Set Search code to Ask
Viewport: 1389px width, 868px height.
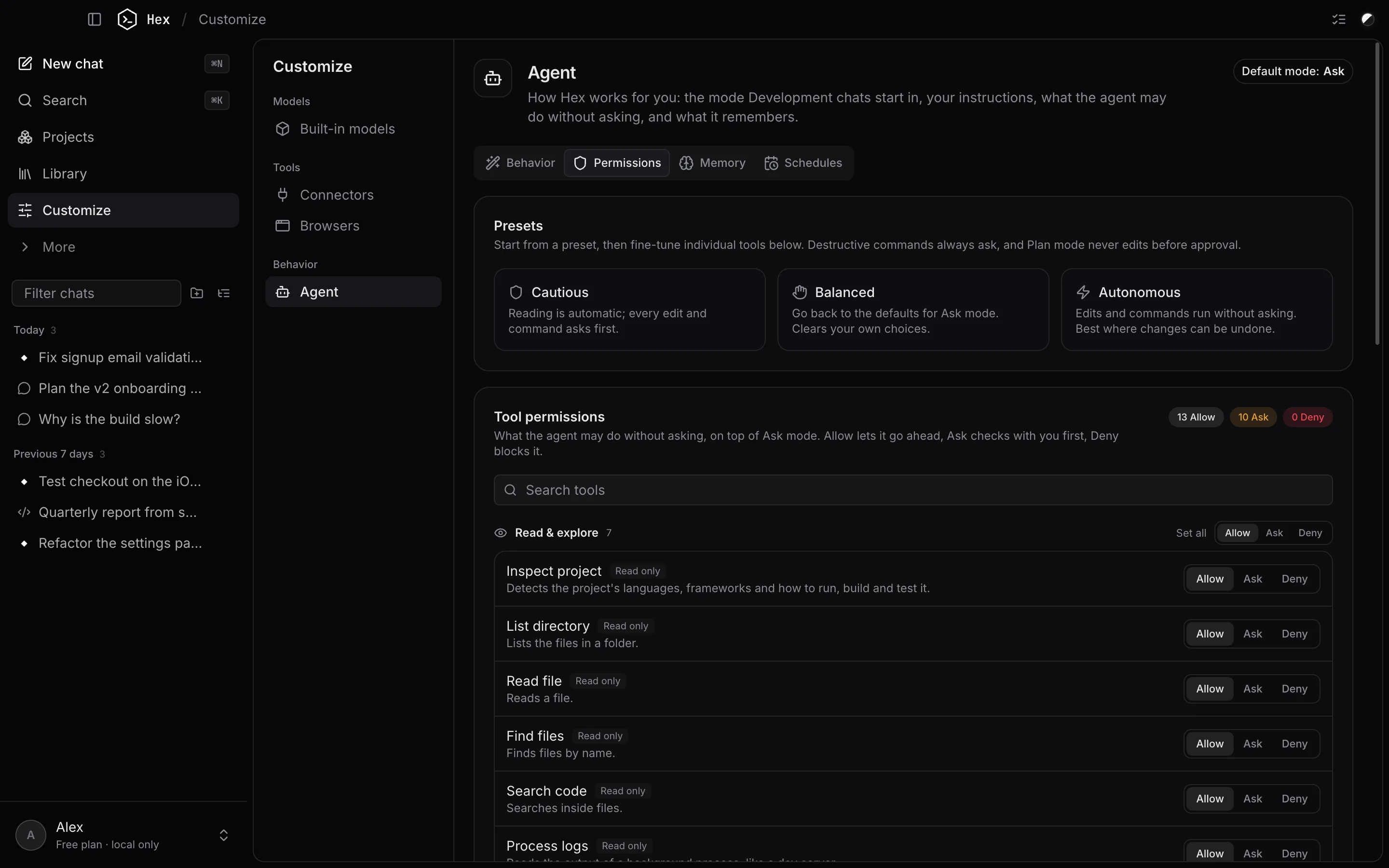tap(1253, 799)
